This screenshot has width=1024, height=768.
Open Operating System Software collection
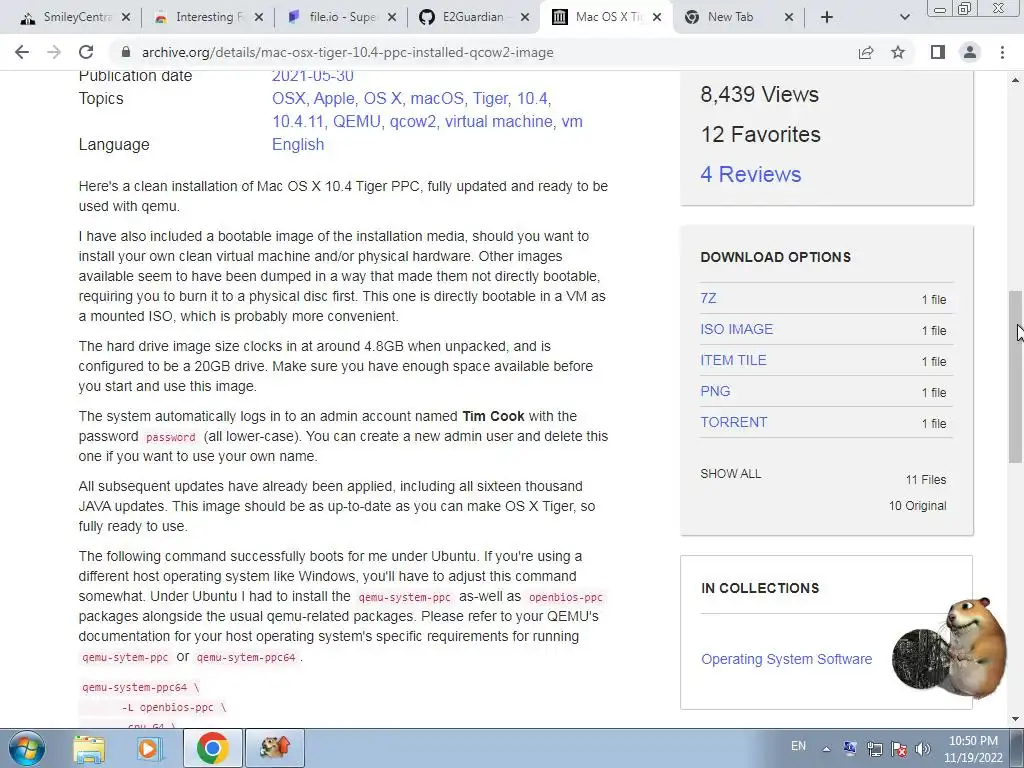[786, 659]
